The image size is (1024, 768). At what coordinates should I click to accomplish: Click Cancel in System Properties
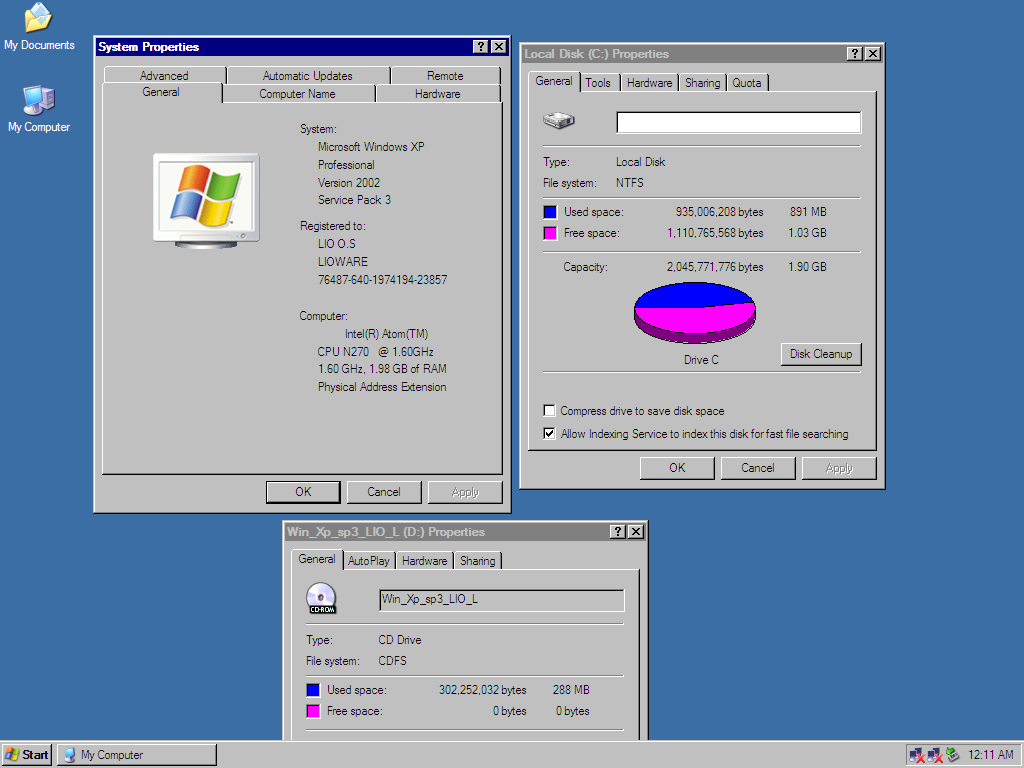pyautogui.click(x=384, y=492)
